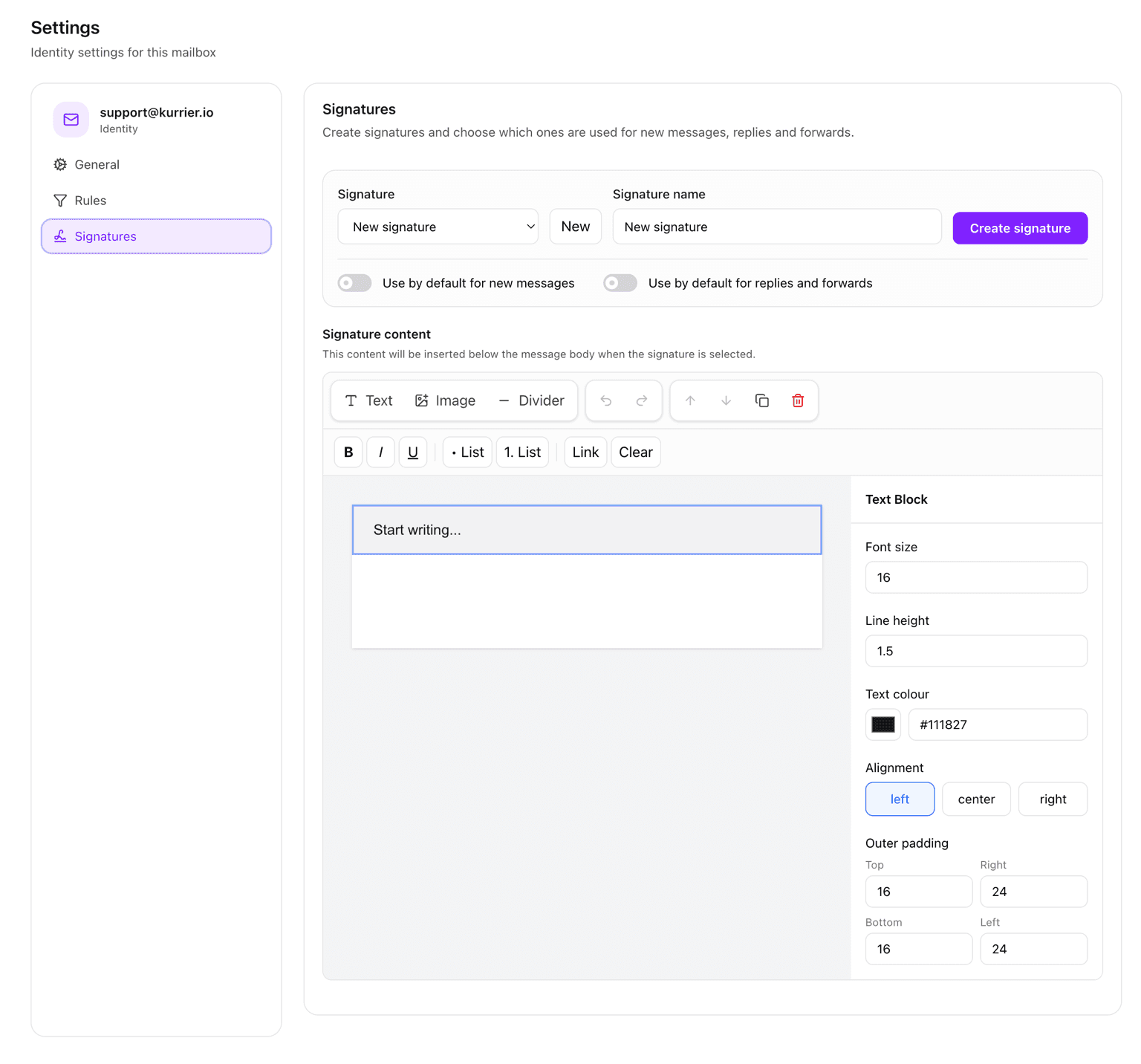
Task: Edit the Left outer padding field
Action: 1034,949
